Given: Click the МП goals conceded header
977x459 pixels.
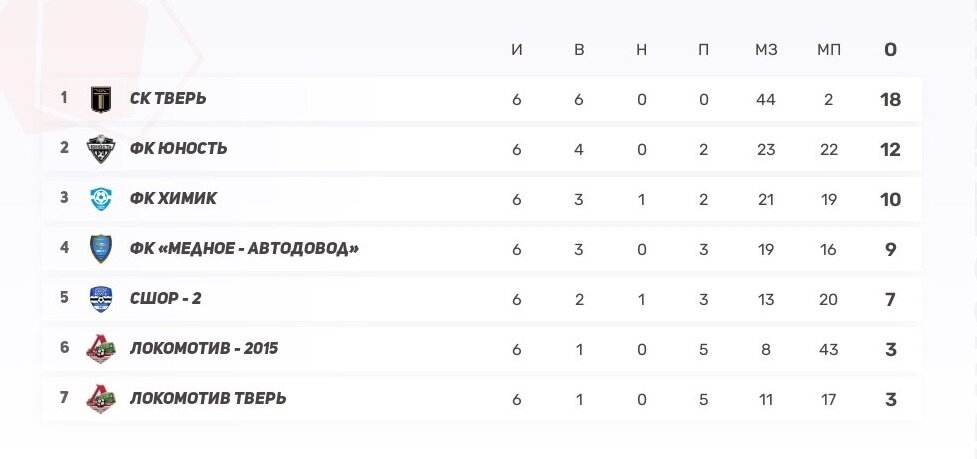Looking at the screenshot, I should (x=829, y=50).
